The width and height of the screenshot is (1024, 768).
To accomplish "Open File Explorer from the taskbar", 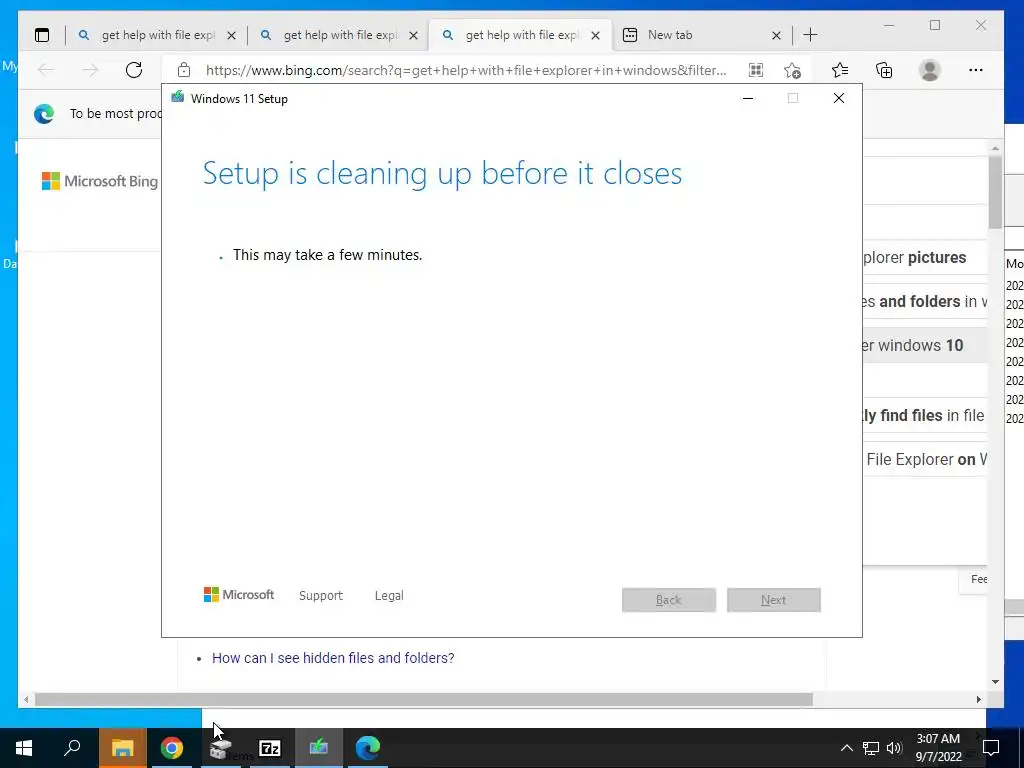I will pos(122,748).
